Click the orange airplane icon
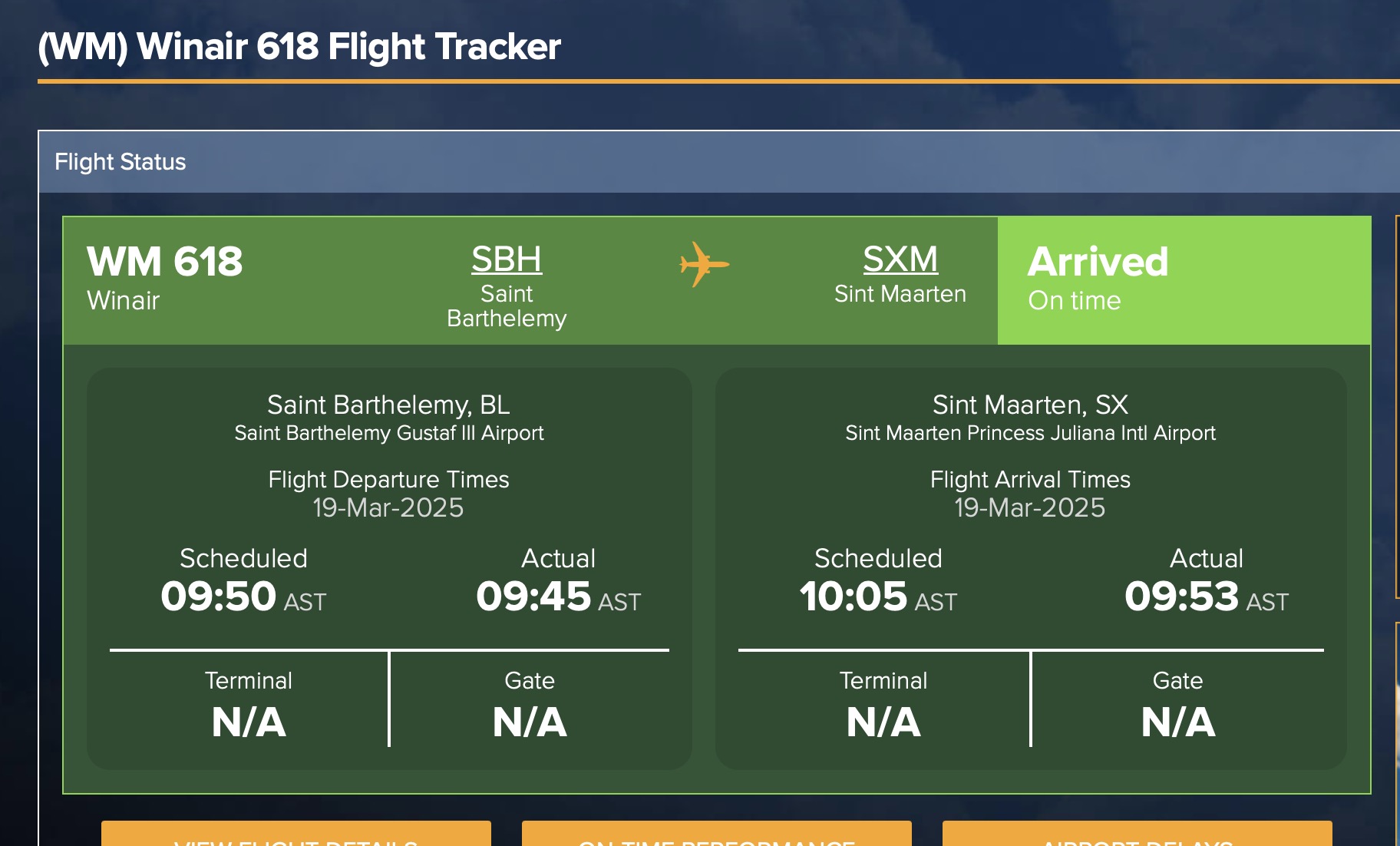The width and height of the screenshot is (1400, 846). pos(704,265)
